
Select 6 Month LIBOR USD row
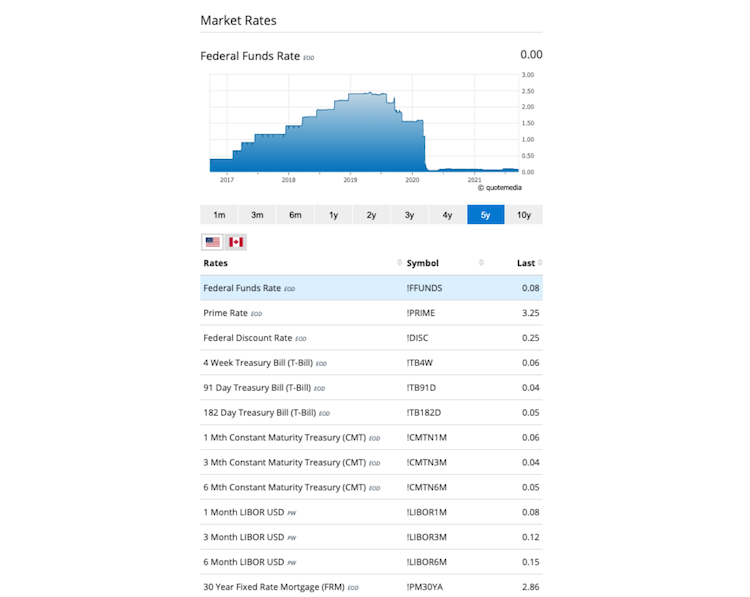point(371,562)
